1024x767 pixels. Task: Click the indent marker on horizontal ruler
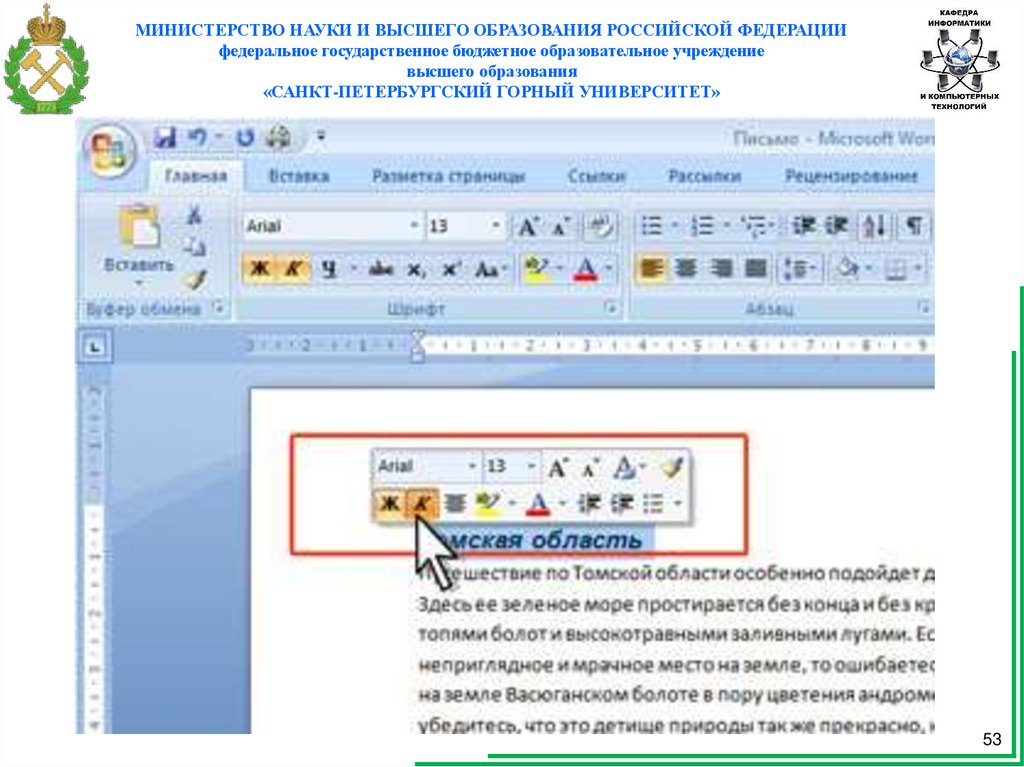click(x=418, y=347)
